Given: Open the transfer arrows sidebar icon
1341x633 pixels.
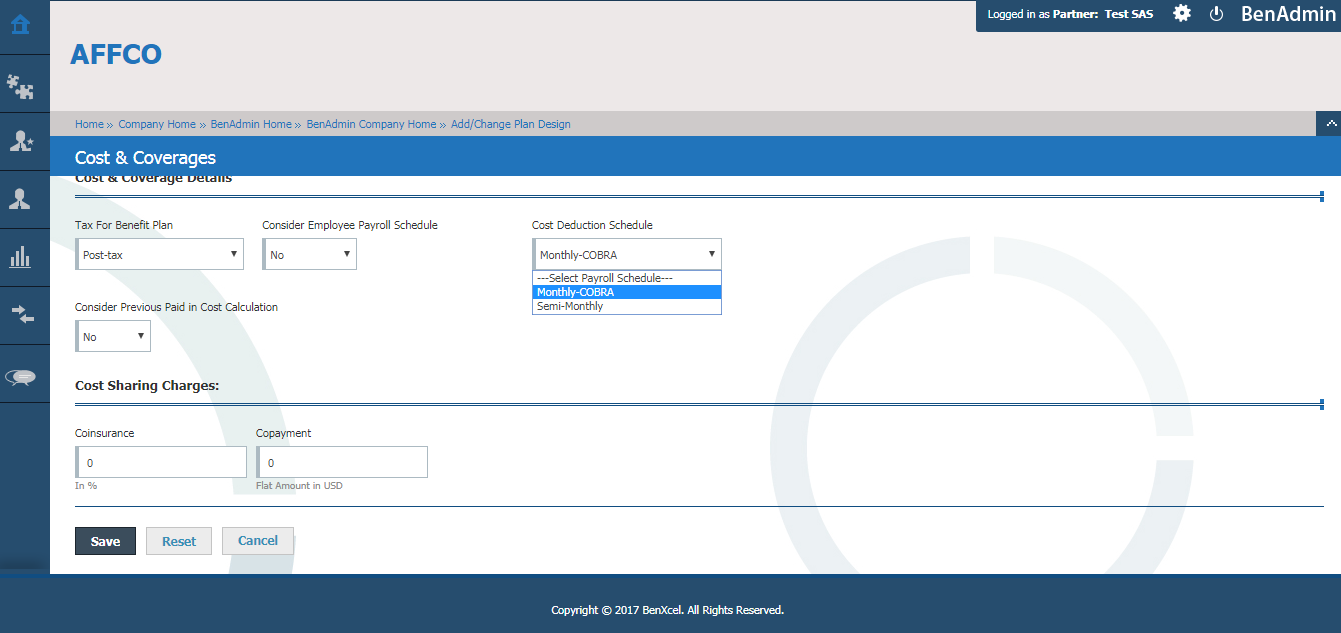Looking at the screenshot, I should tap(22, 314).
